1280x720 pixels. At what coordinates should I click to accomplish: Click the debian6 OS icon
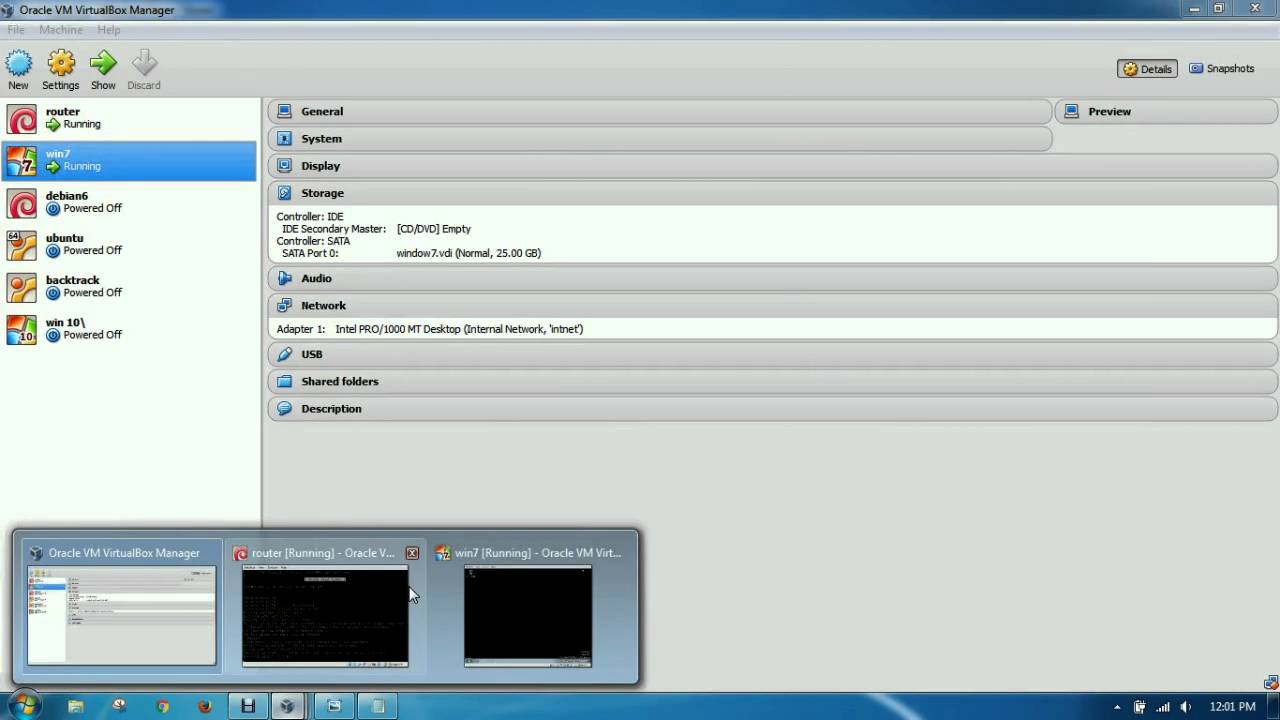(22, 203)
